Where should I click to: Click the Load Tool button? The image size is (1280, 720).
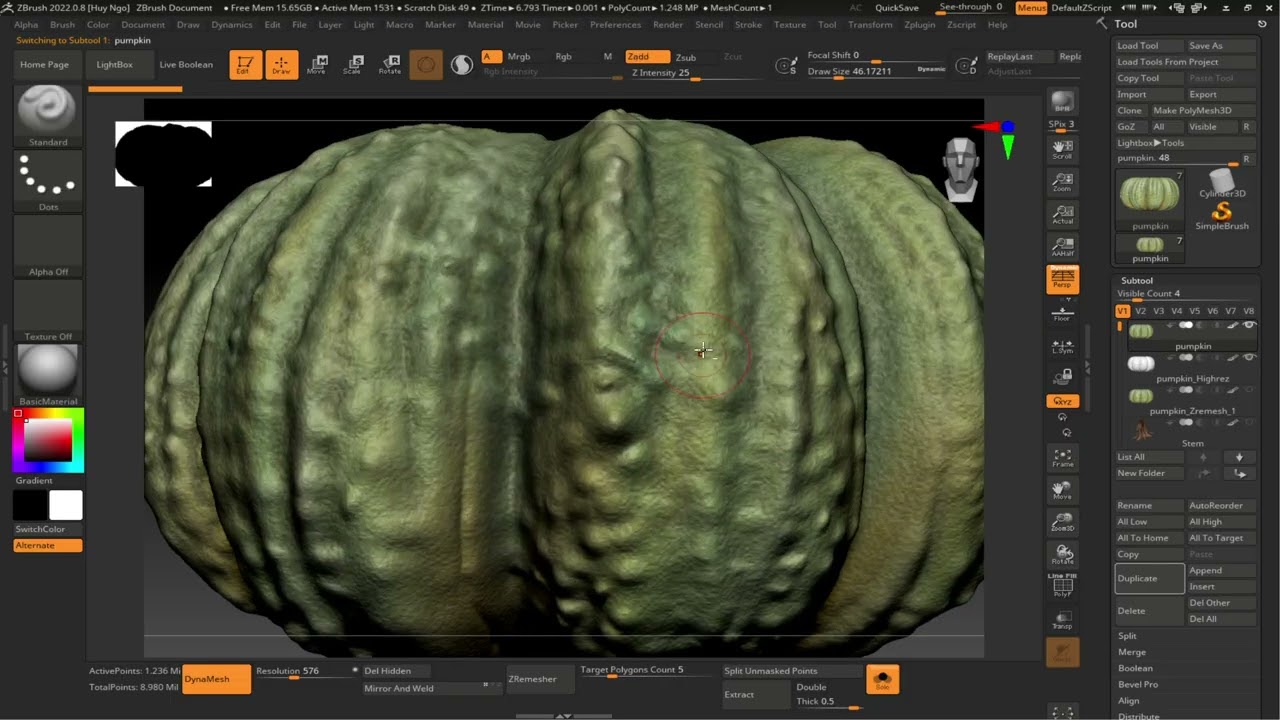click(x=1149, y=46)
